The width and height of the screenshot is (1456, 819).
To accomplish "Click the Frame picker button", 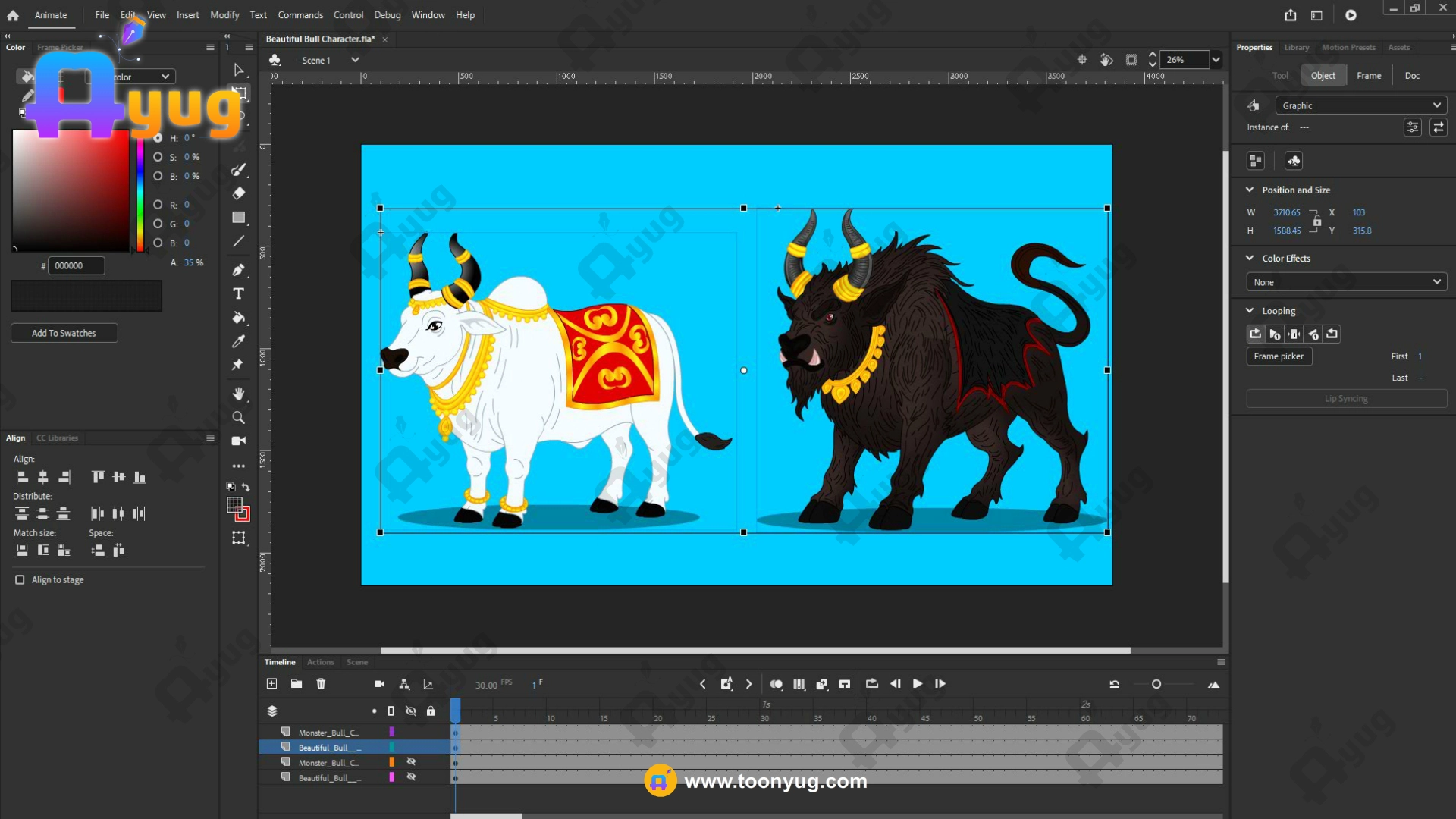I will click(1279, 356).
